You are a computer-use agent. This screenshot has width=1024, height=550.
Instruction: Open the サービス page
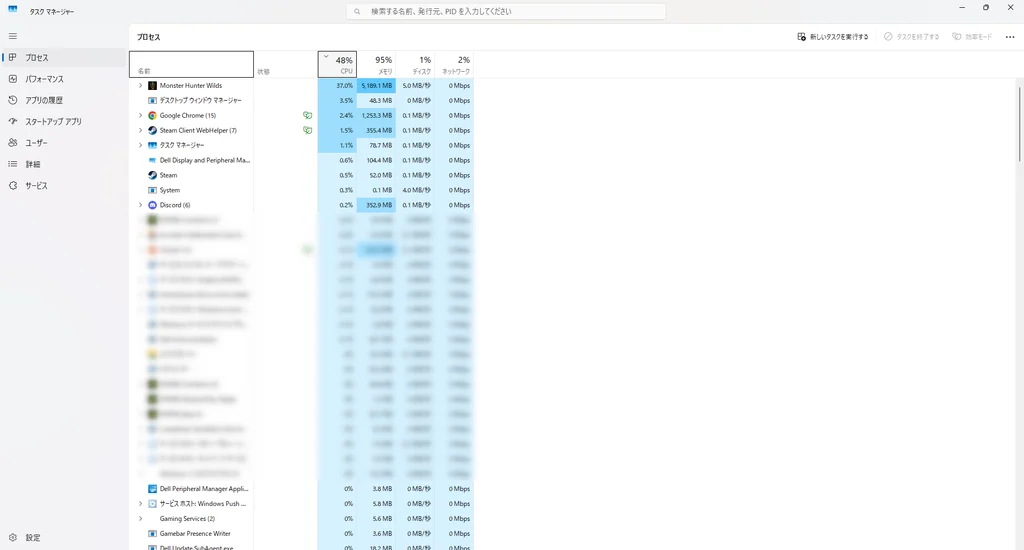coord(63,186)
